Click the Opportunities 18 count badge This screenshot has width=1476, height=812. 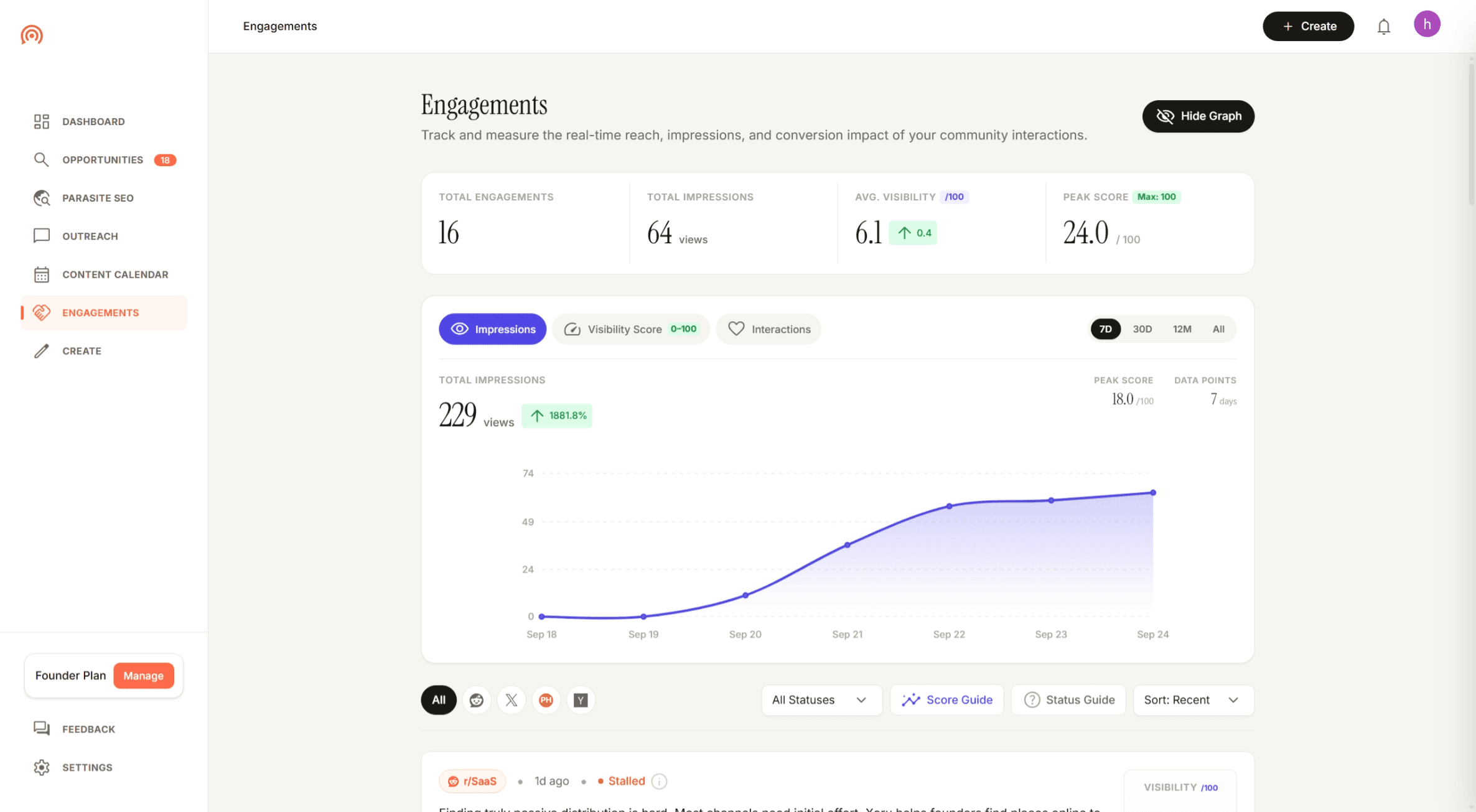pyautogui.click(x=165, y=160)
